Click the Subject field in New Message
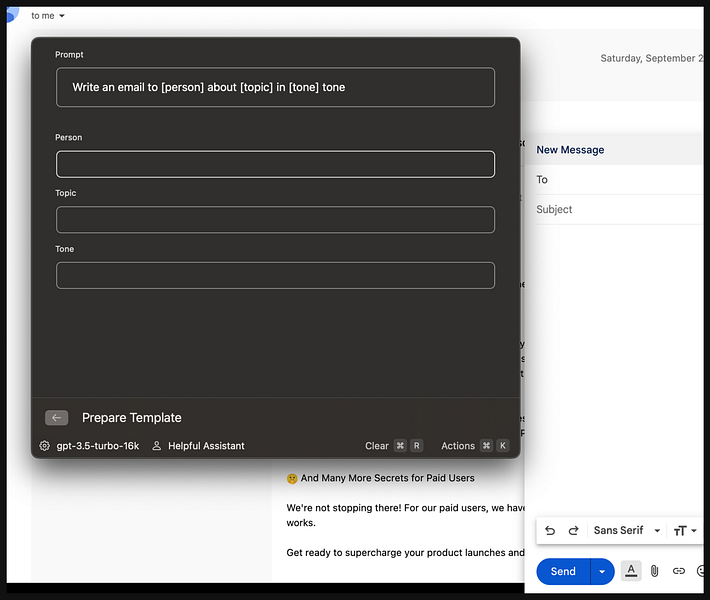The height and width of the screenshot is (600, 710). coord(618,210)
